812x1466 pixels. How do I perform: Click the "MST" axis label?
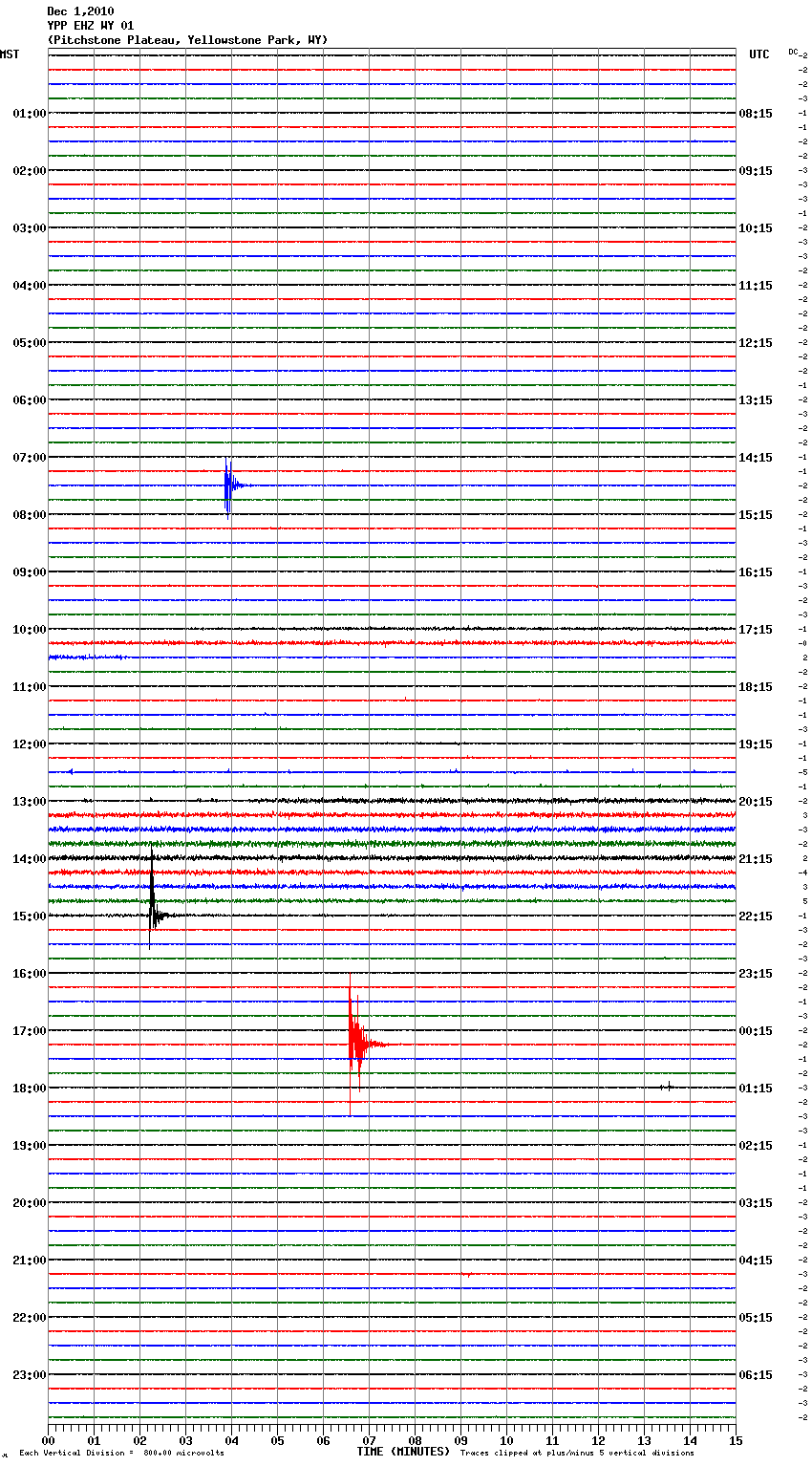click(10, 54)
